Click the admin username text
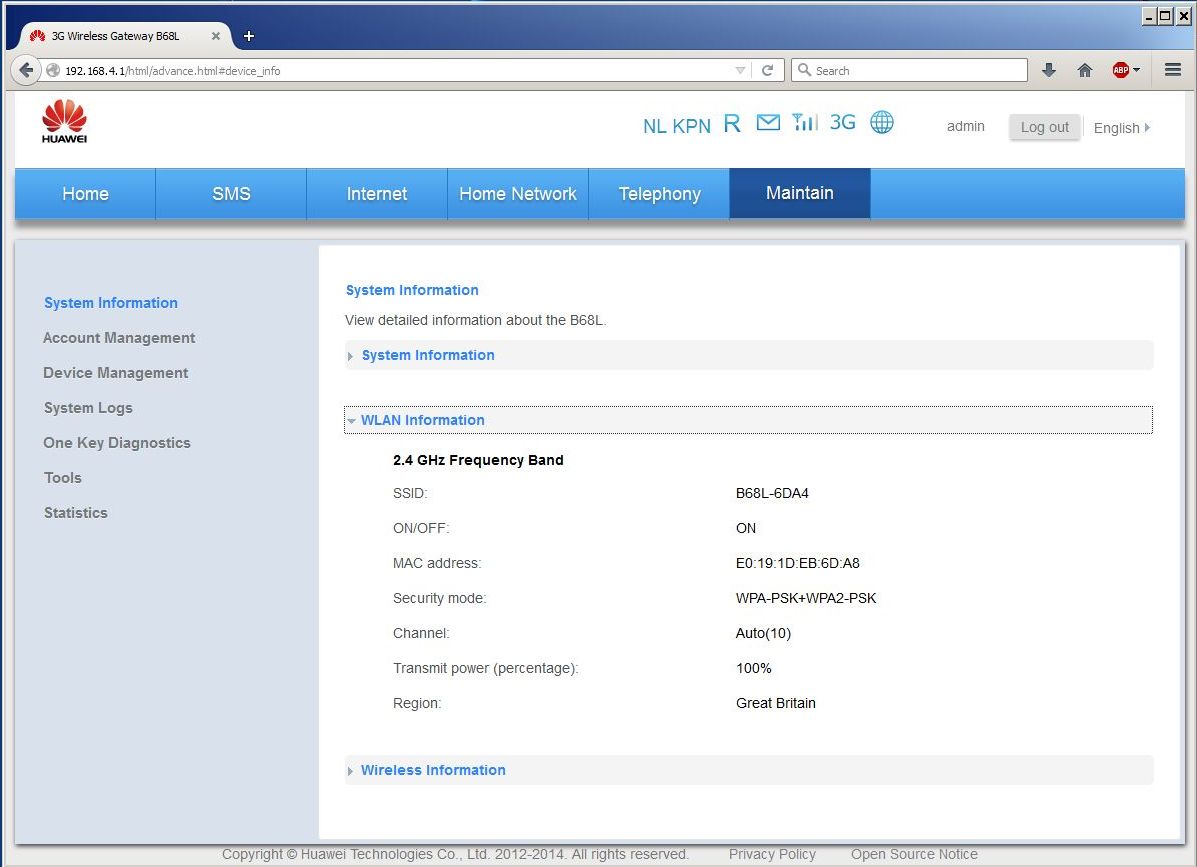This screenshot has height=867, width=1197. coord(966,127)
